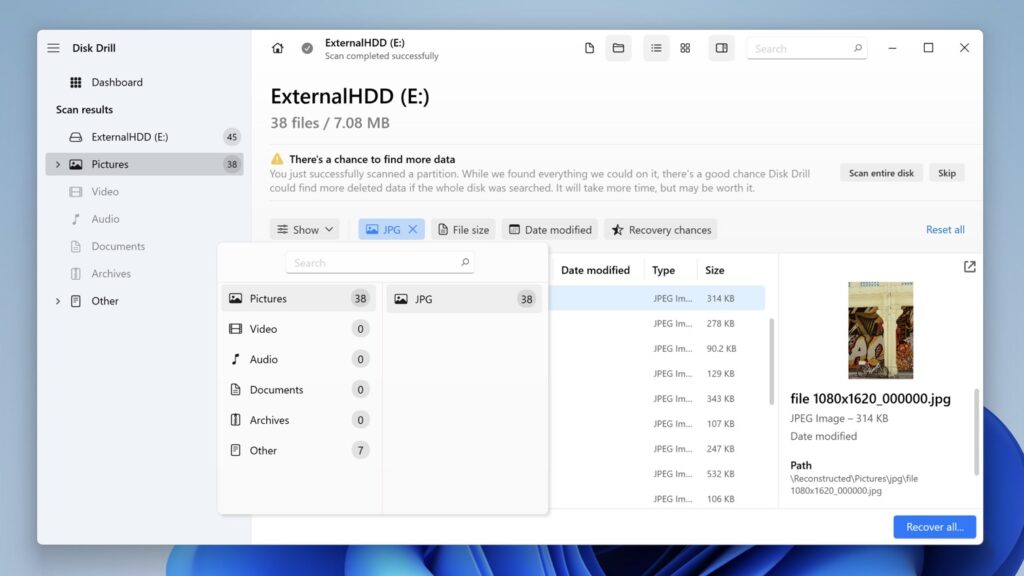Toggle the Date modified filter chip

pos(549,229)
